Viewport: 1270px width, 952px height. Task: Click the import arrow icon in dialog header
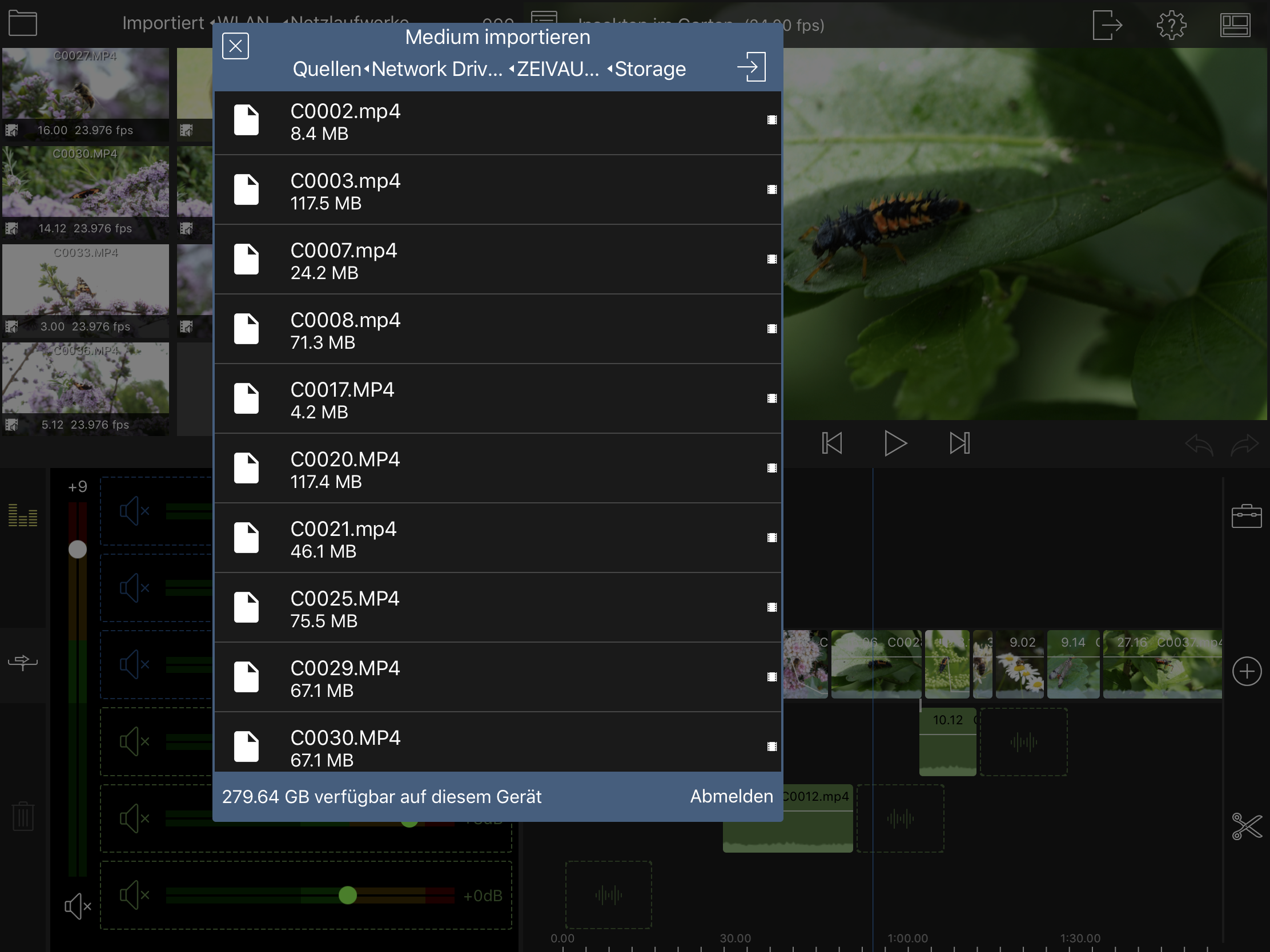click(751, 67)
